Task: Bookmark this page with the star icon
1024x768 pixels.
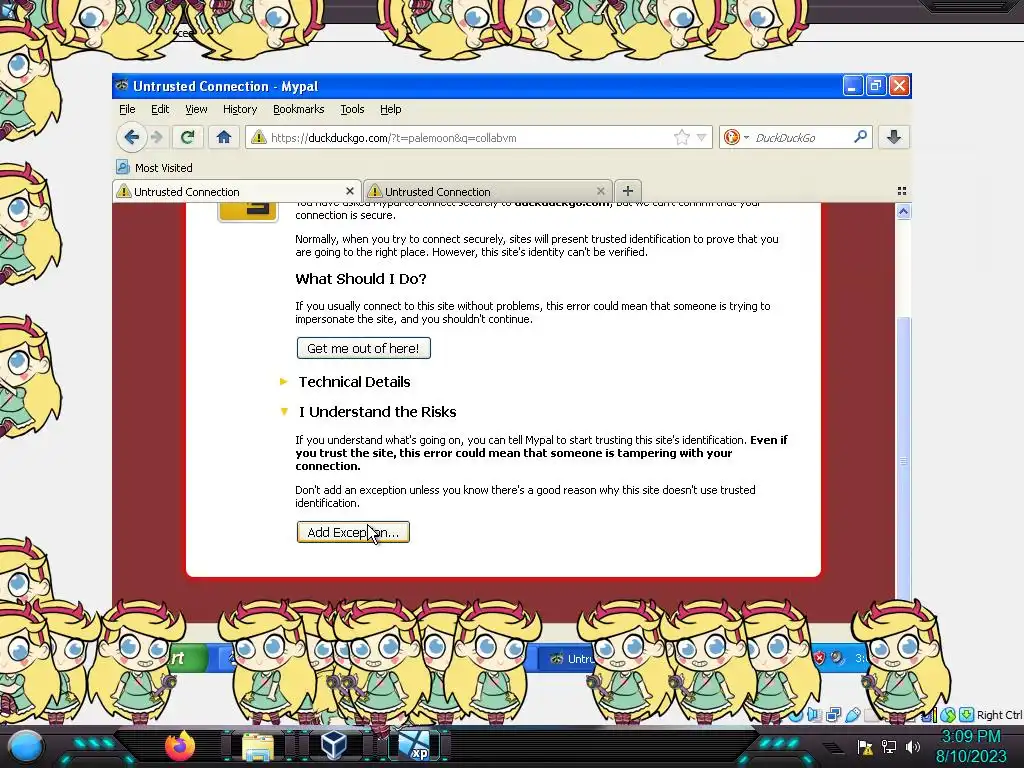Action: 681,137
